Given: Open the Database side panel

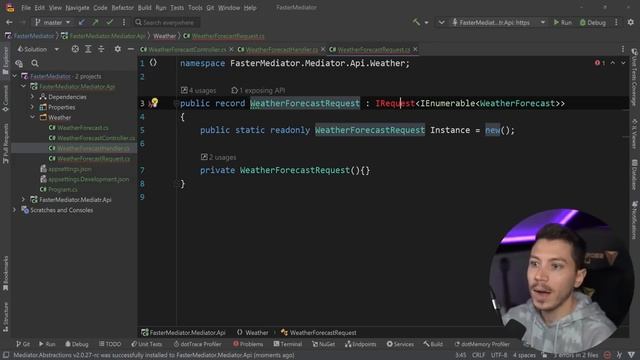Looking at the screenshot, I should click(634, 175).
